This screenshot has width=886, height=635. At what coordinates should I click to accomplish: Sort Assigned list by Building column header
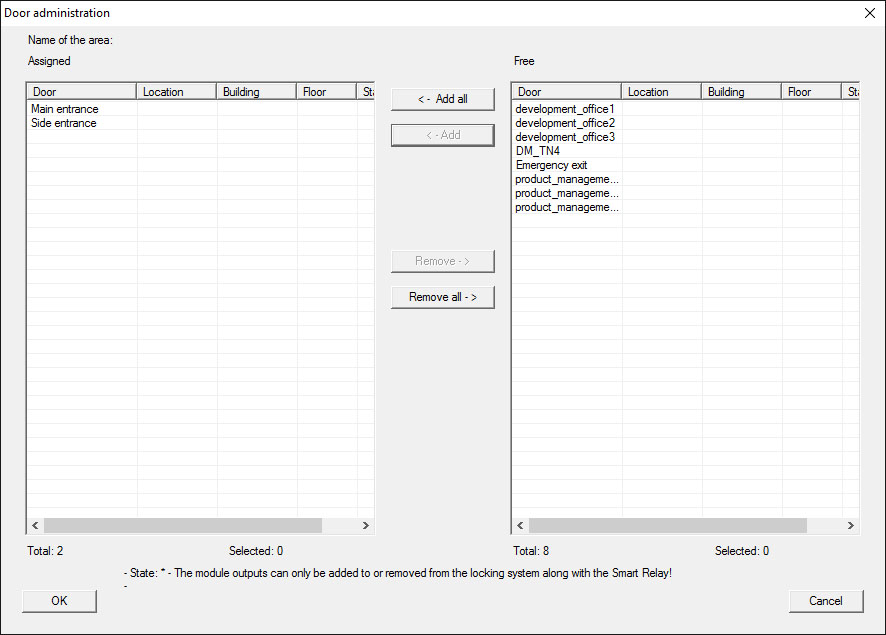[256, 92]
